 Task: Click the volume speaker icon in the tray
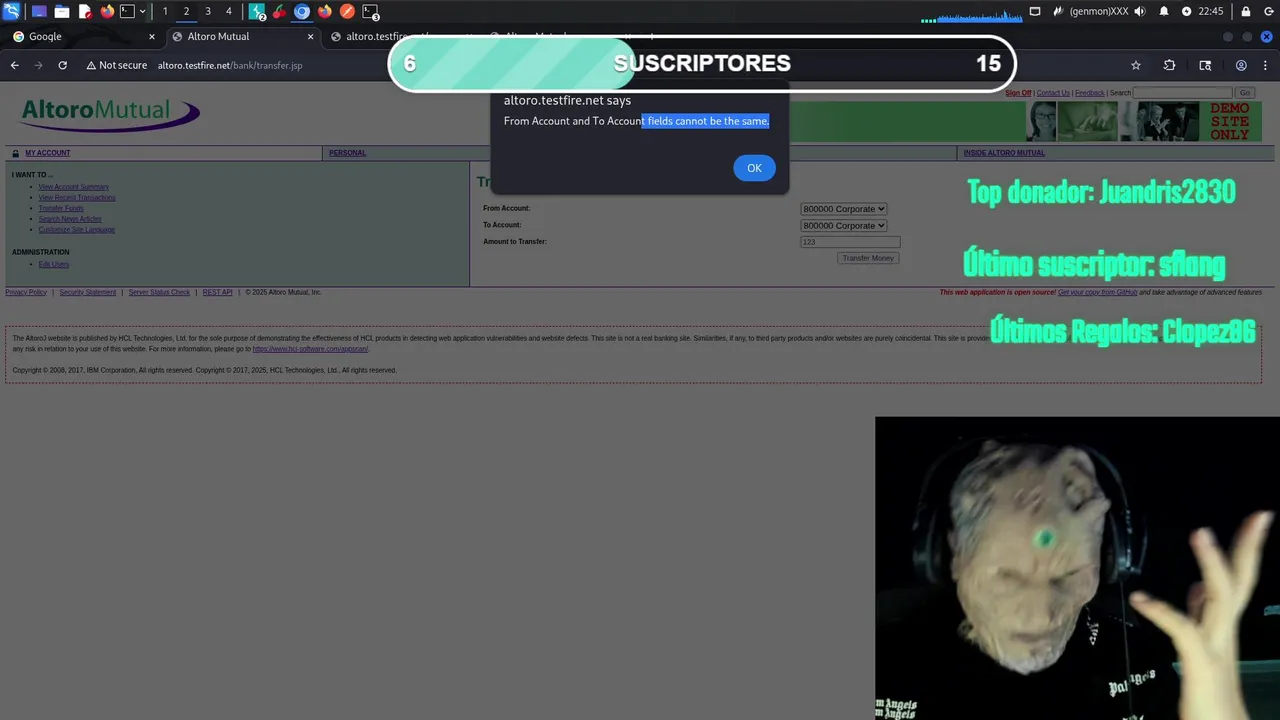click(x=1140, y=12)
